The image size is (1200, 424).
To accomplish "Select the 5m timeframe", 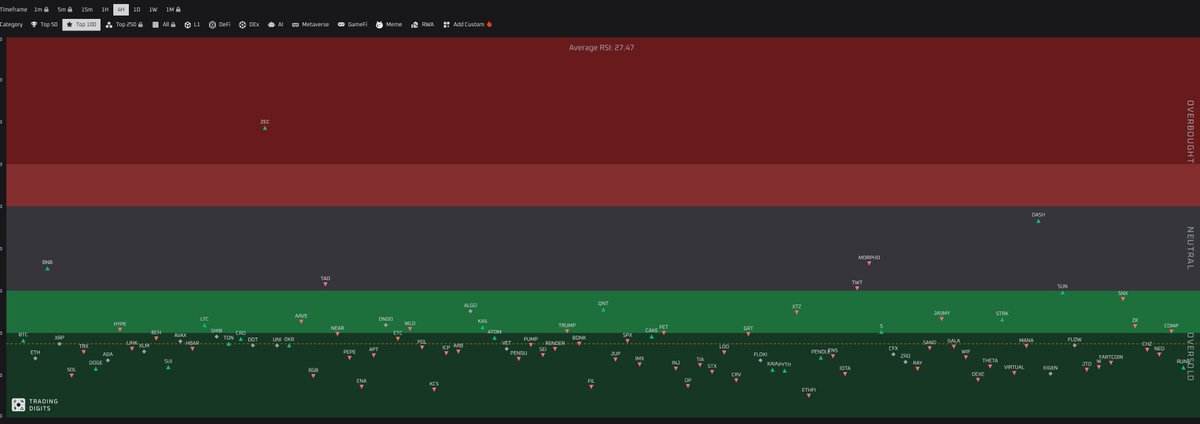I will coord(64,9).
